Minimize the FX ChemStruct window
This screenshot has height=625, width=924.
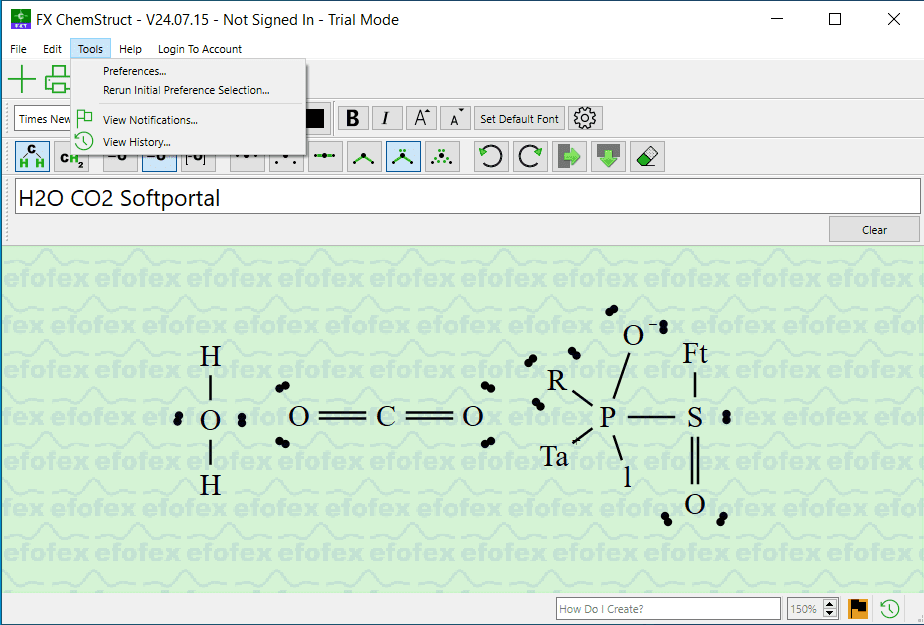coord(777,19)
